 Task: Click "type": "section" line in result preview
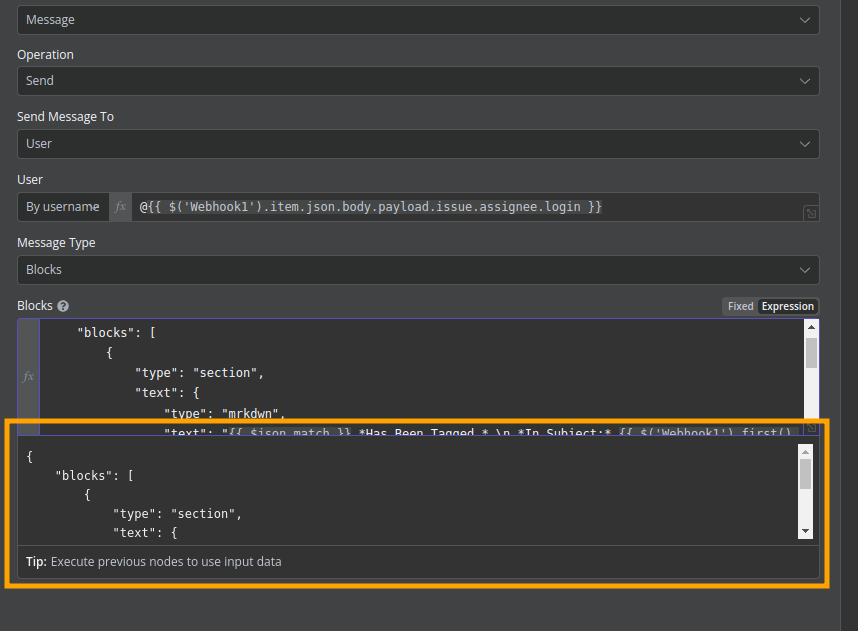coord(177,514)
